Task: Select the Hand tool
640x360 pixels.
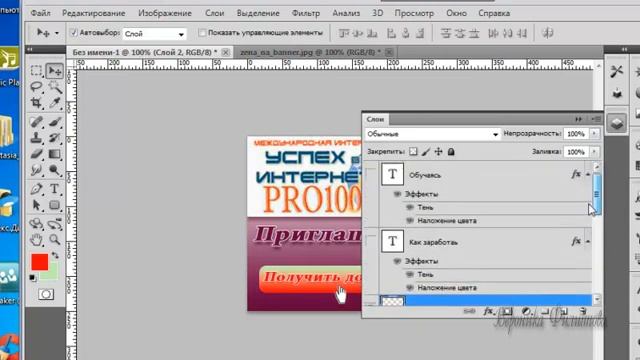Action: point(36,240)
